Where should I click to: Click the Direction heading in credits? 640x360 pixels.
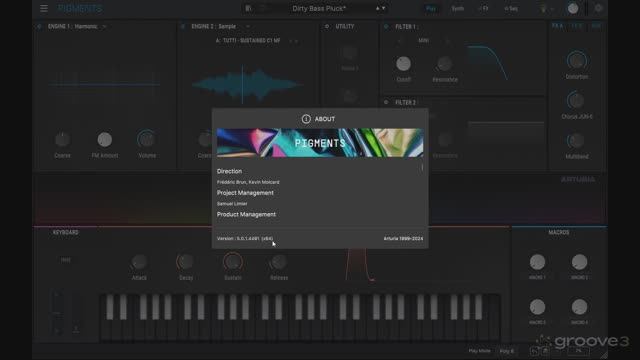[229, 171]
